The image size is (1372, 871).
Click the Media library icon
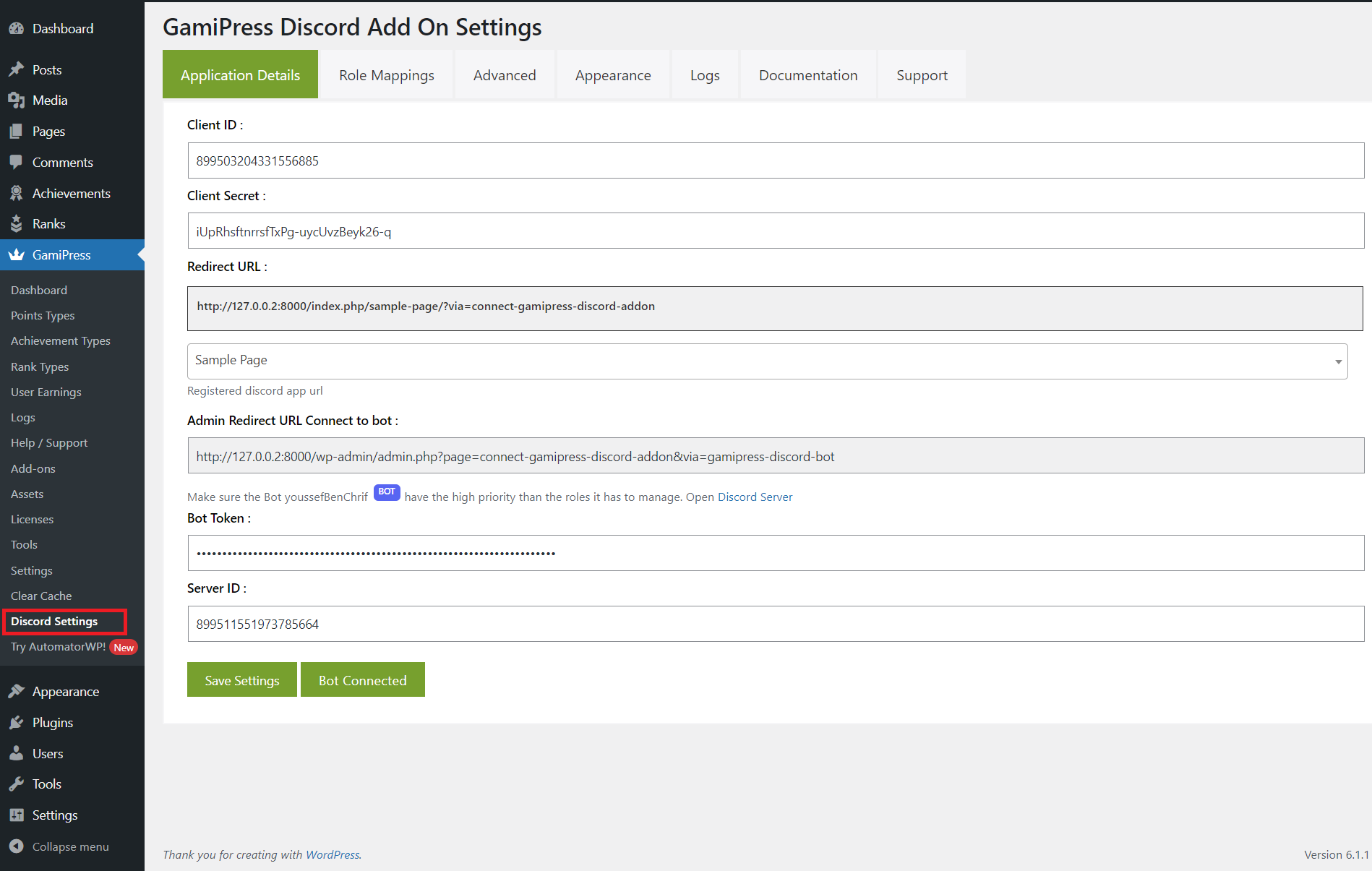point(16,100)
